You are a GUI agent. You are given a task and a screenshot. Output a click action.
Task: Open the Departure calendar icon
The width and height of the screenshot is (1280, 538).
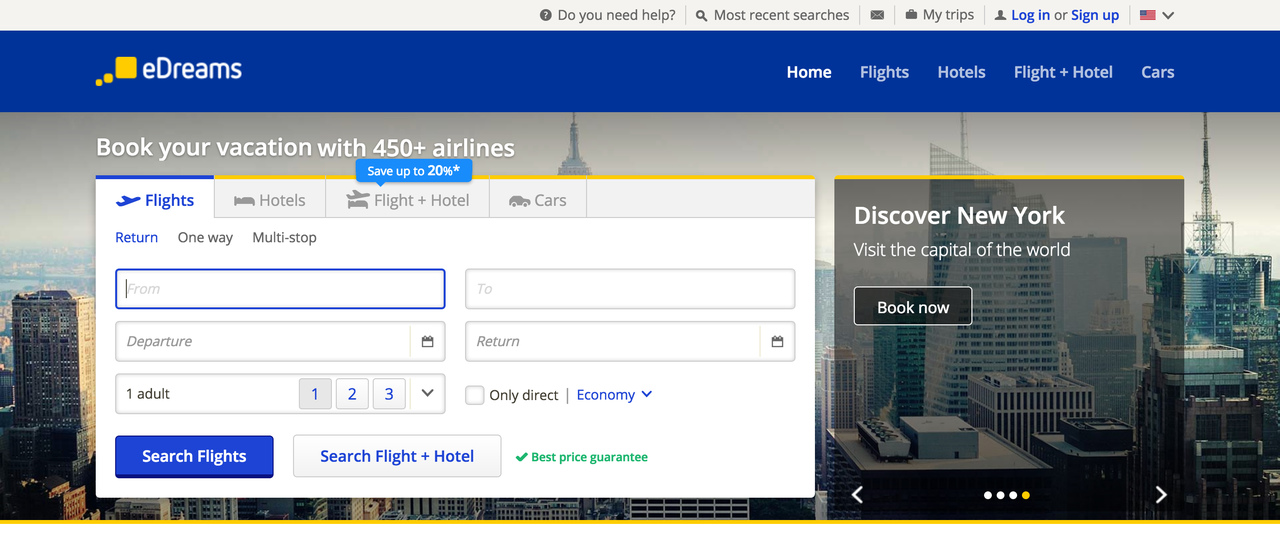(x=428, y=341)
